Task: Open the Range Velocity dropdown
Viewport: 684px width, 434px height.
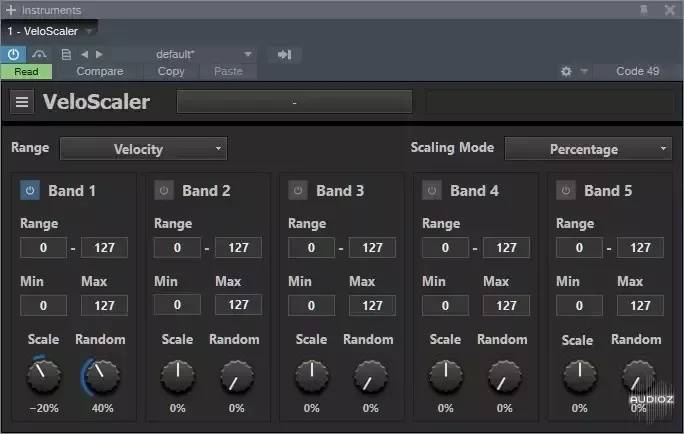Action: coord(144,149)
